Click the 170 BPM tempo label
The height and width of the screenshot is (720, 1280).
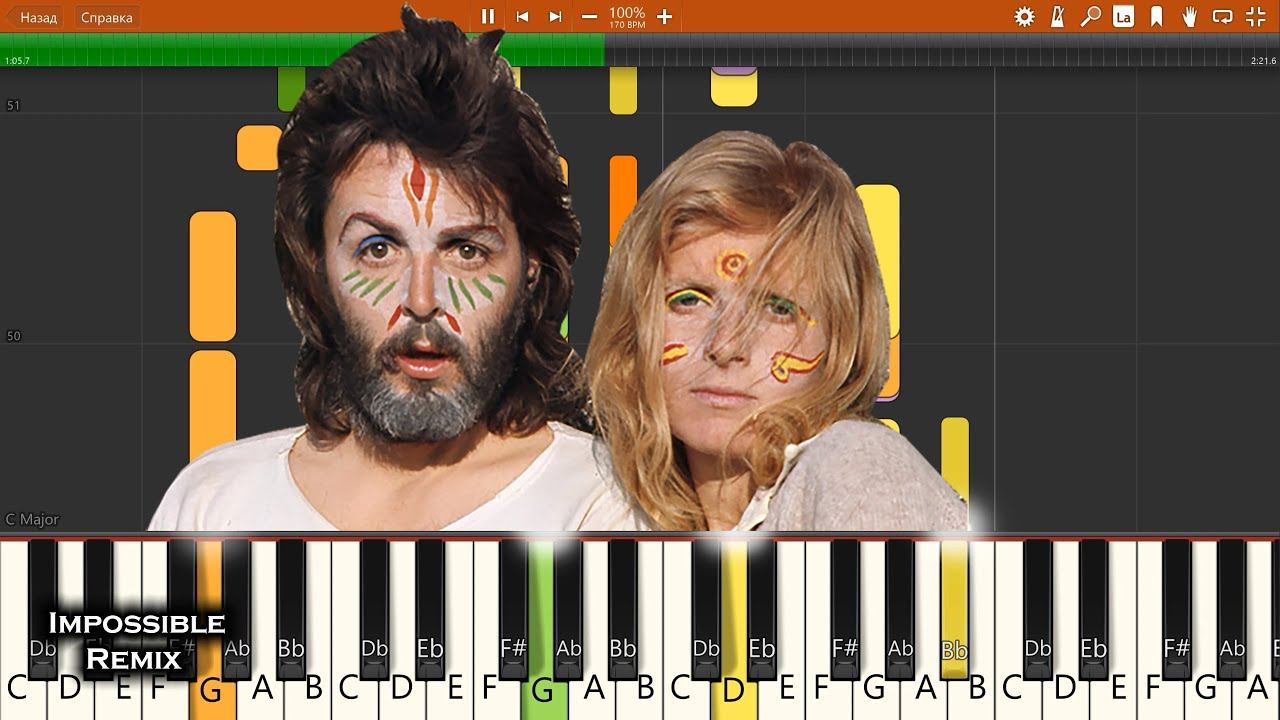click(627, 24)
